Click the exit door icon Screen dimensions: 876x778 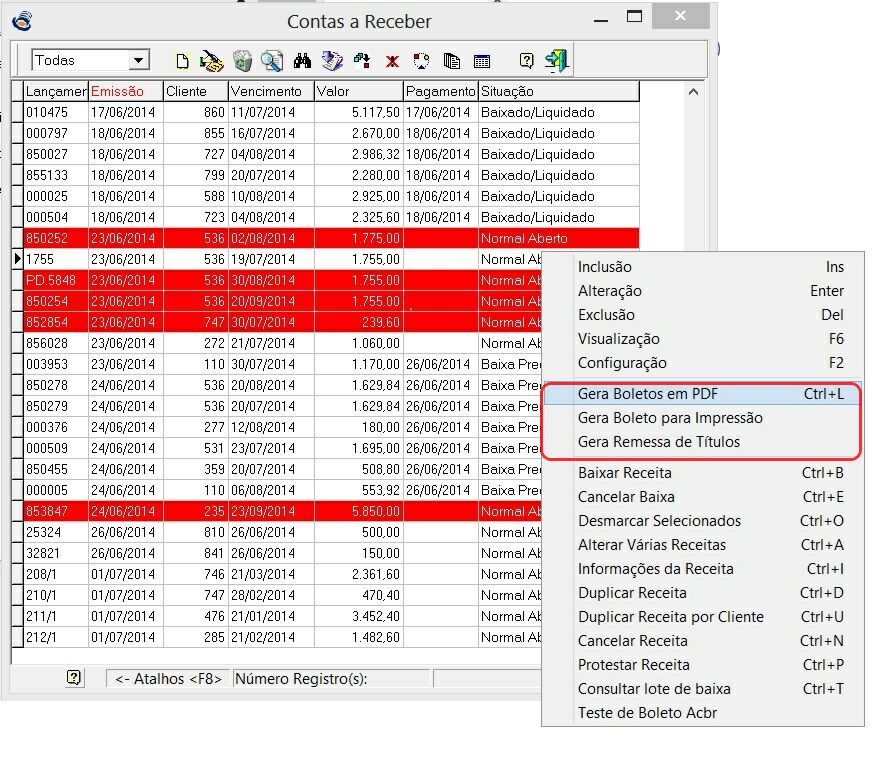point(557,61)
